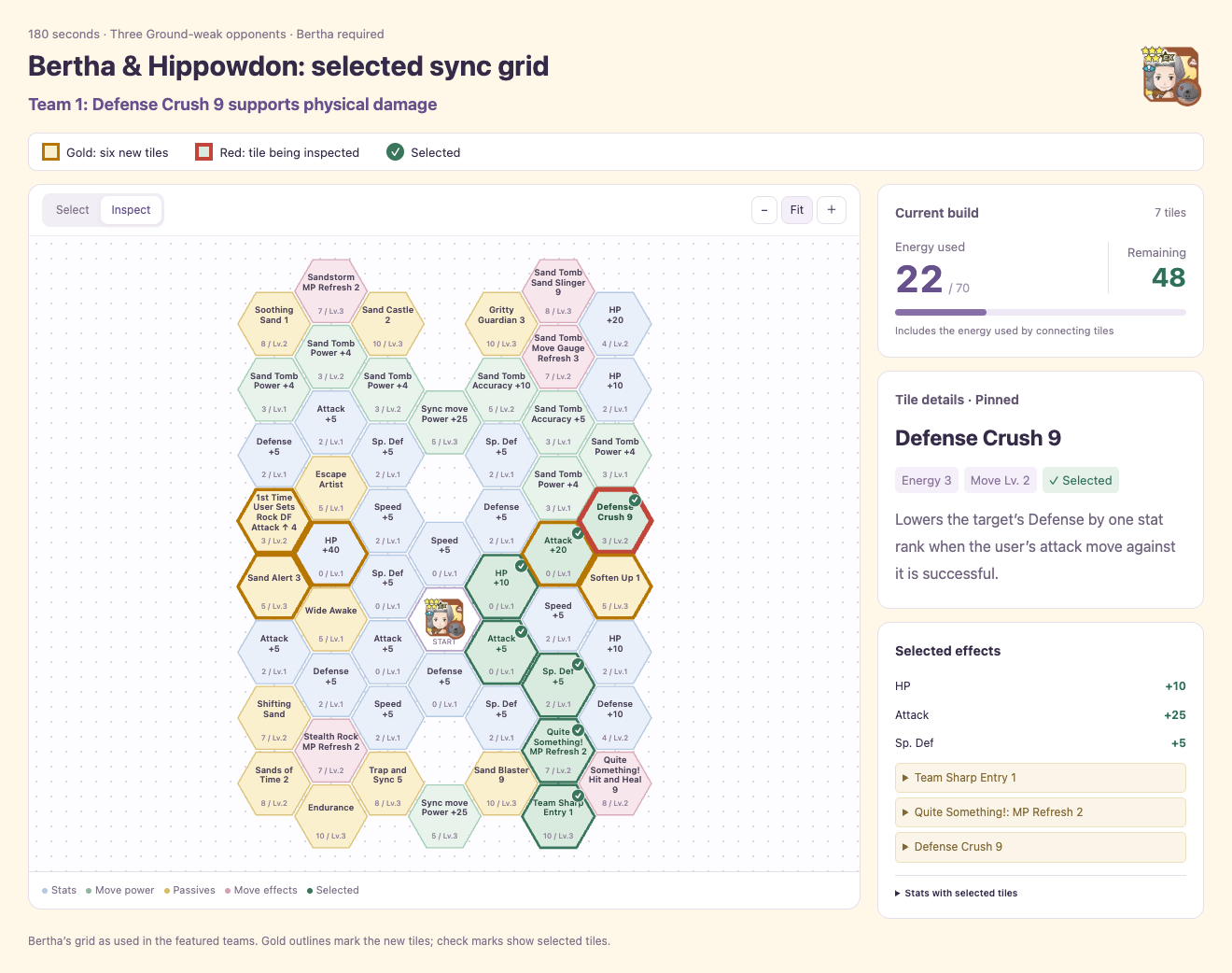
Task: Select the Sands of Time 2 tile
Action: pos(274,784)
